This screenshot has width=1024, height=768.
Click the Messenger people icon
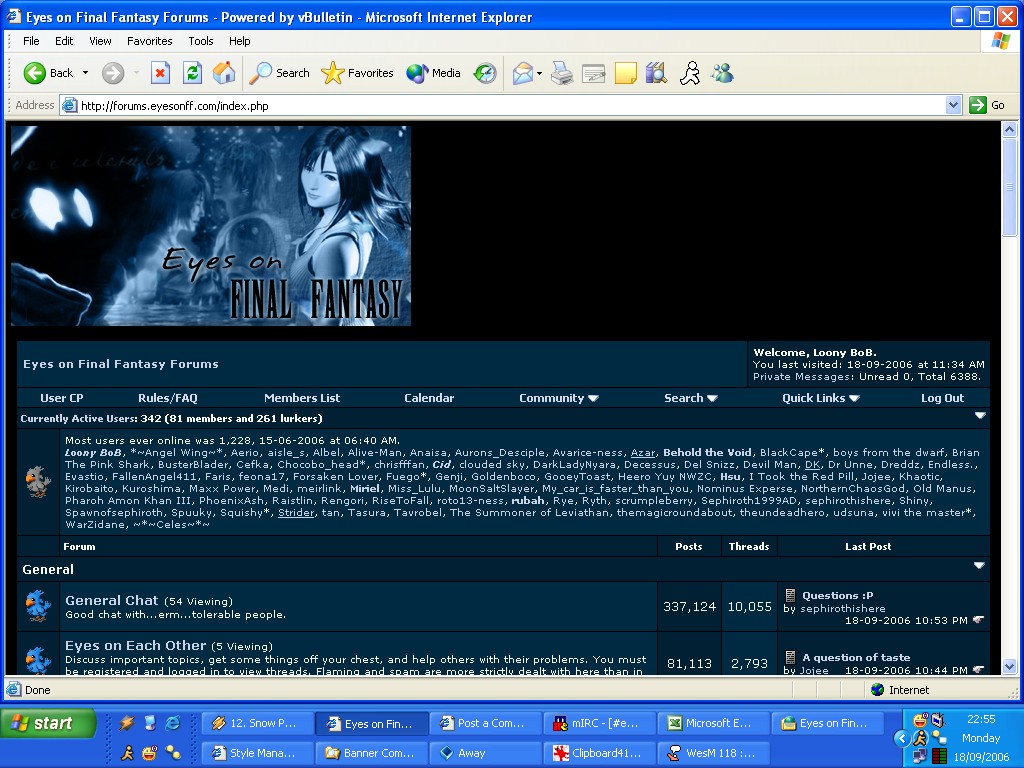722,72
